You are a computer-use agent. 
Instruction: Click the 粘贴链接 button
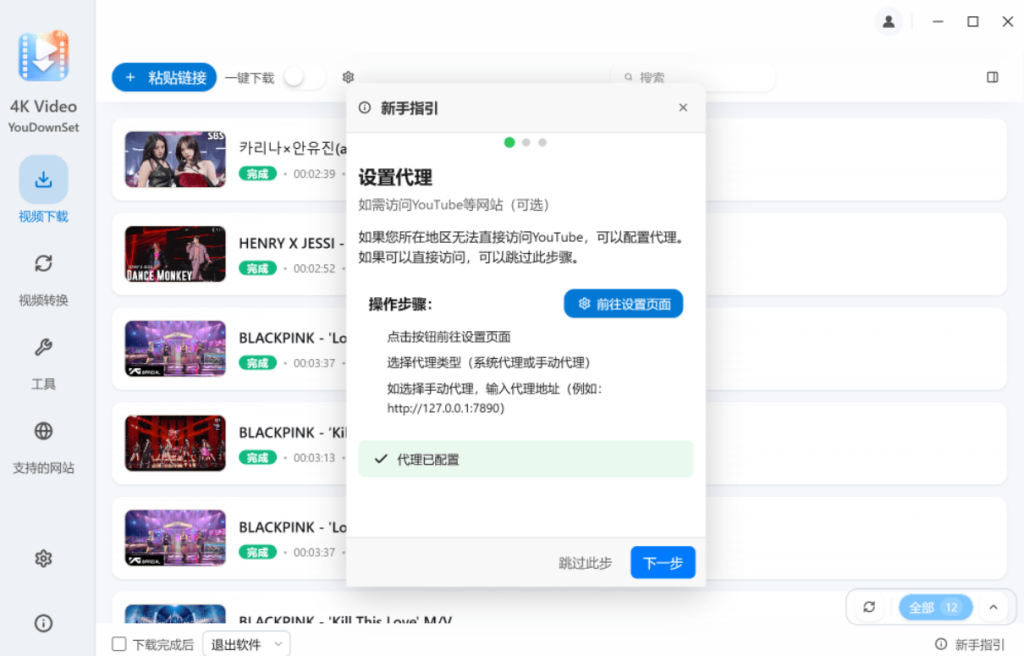[164, 77]
